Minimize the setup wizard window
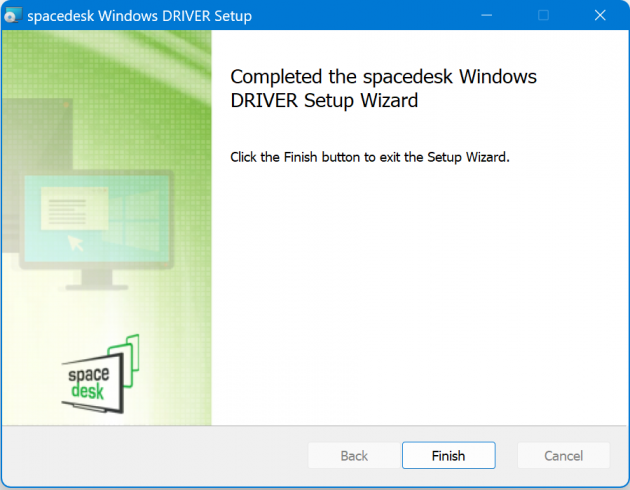Viewport: 630px width, 490px height. [x=487, y=16]
